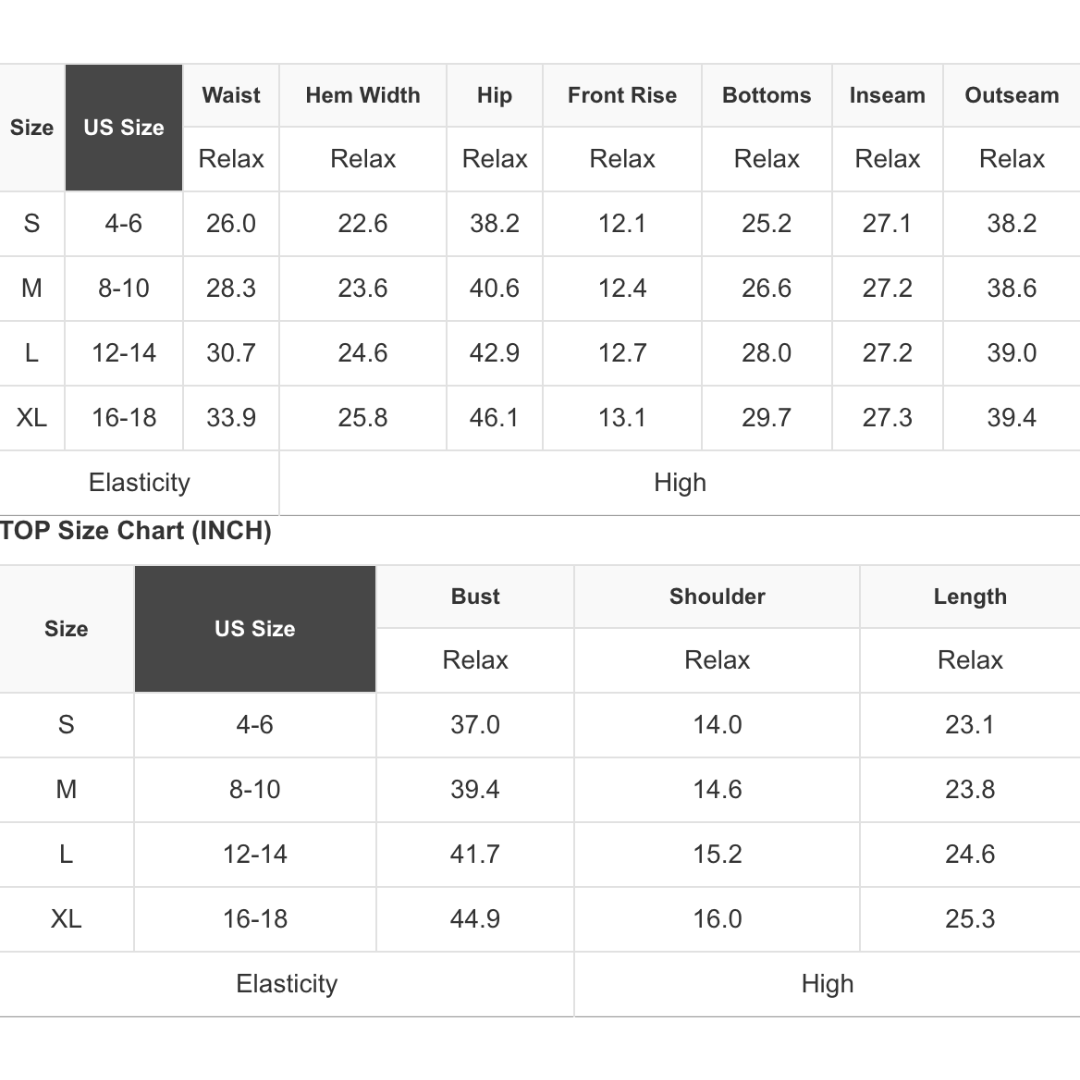Viewport: 1080px width, 1080px height.
Task: Click the Shoulder column header
Action: click(x=717, y=596)
